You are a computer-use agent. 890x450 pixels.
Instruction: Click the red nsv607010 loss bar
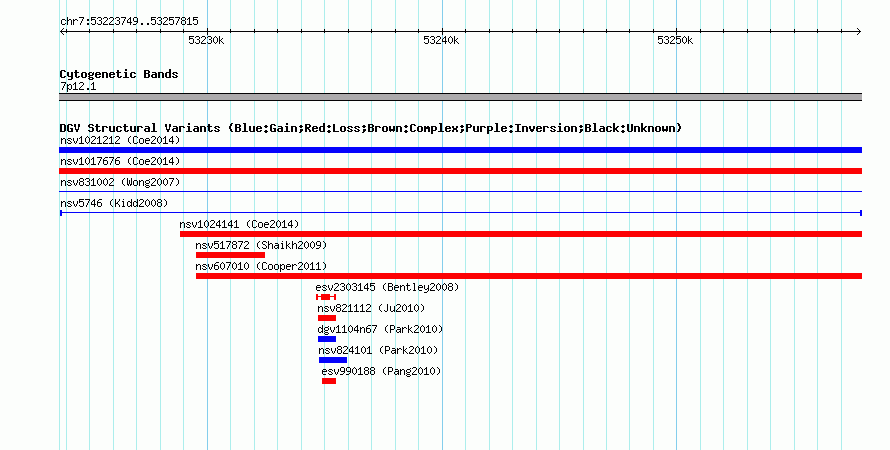[x=529, y=276]
